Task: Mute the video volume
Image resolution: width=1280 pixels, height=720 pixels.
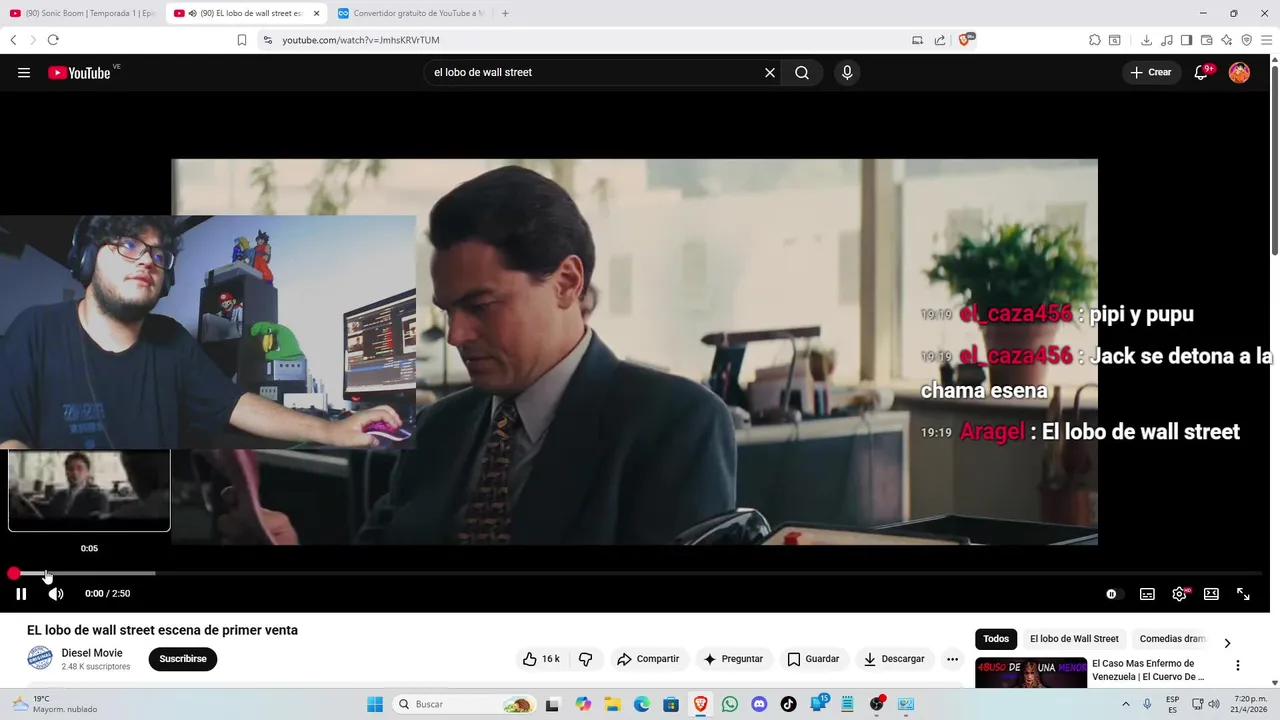Action: pos(56,594)
